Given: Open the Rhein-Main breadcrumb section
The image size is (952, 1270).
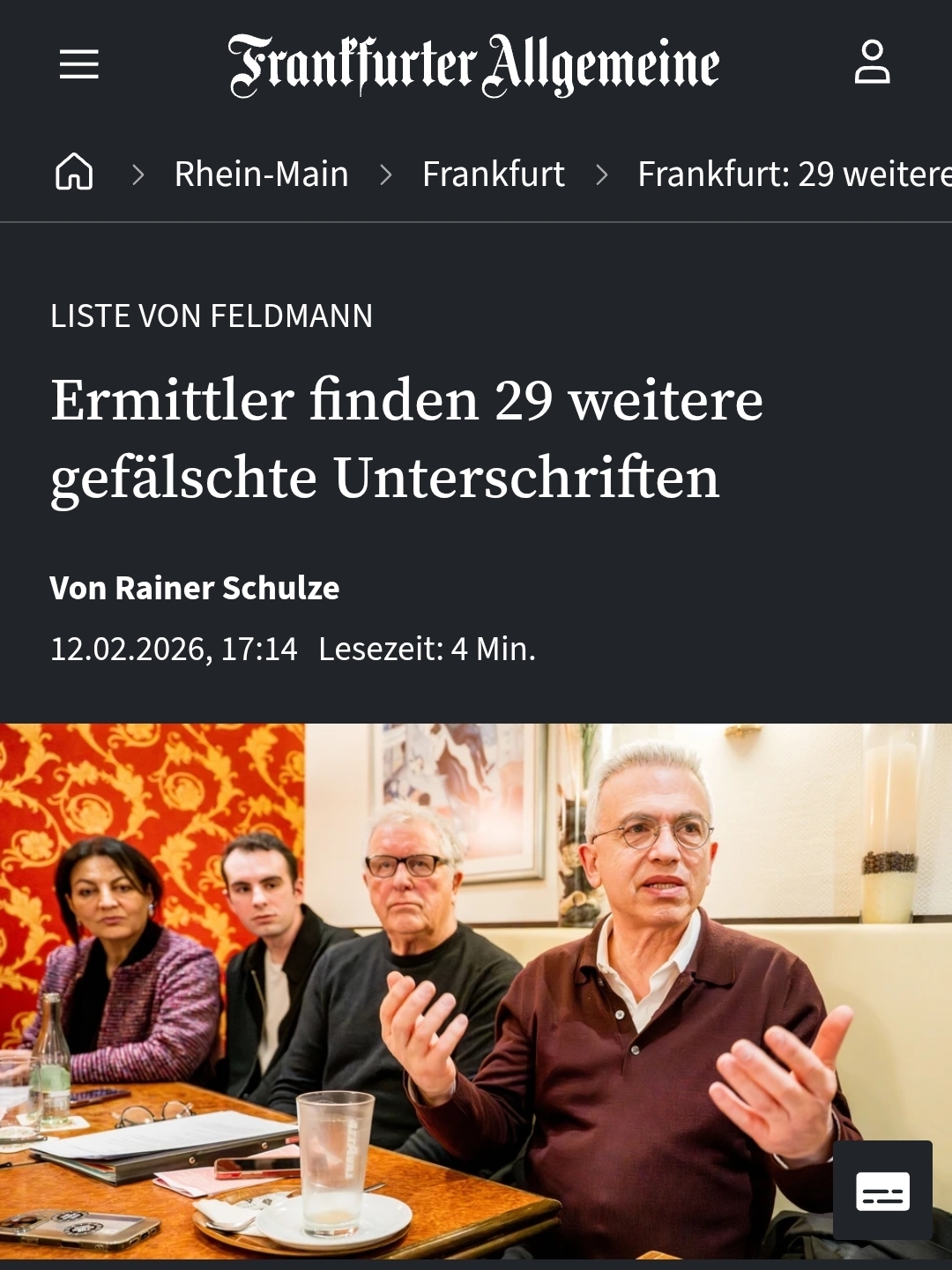Looking at the screenshot, I should coord(262,174).
